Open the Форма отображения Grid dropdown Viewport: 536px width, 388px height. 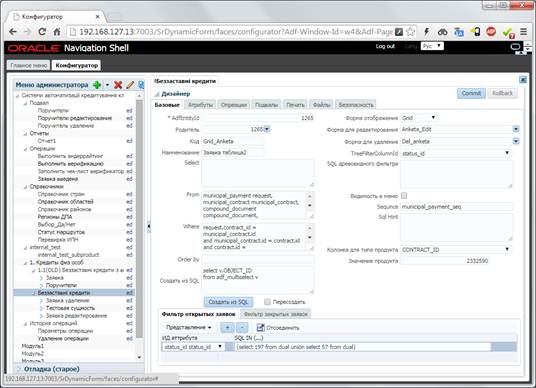click(419, 118)
